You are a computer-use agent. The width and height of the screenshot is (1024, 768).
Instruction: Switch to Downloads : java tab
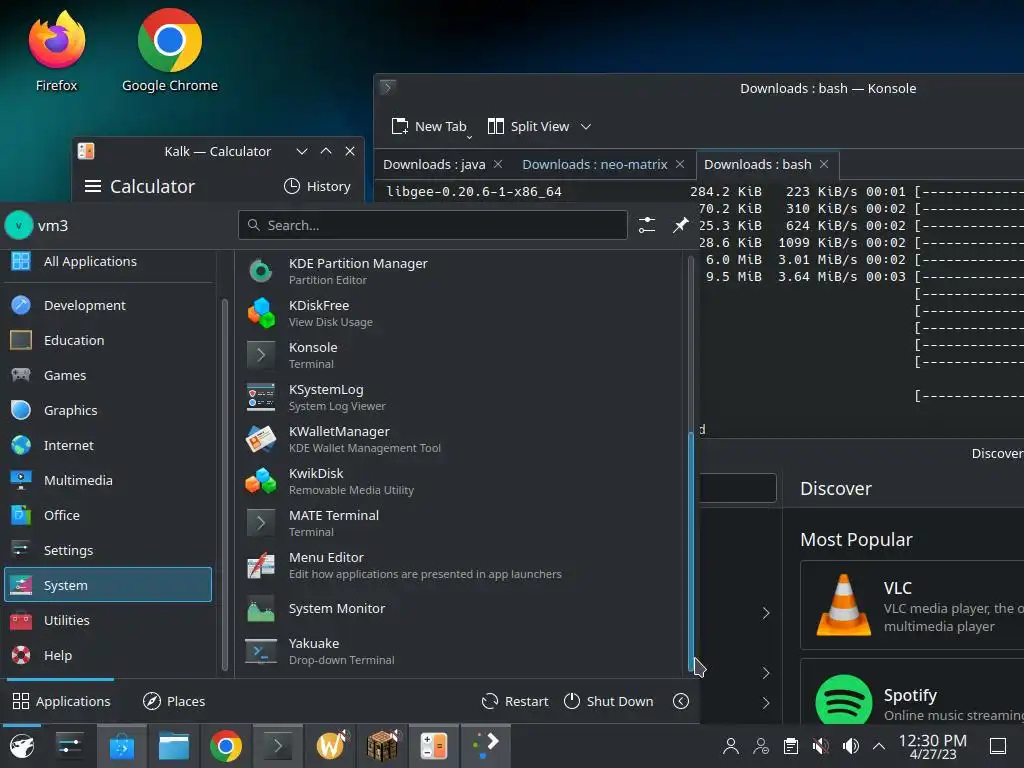[x=434, y=165]
